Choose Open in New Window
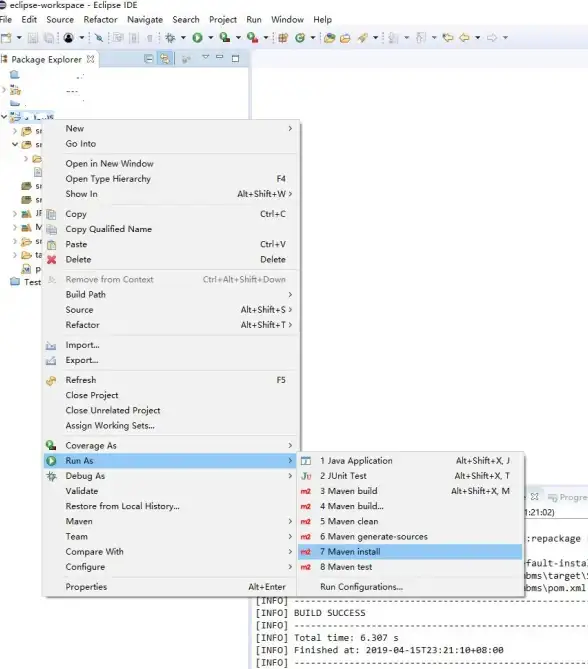 coord(170,164)
